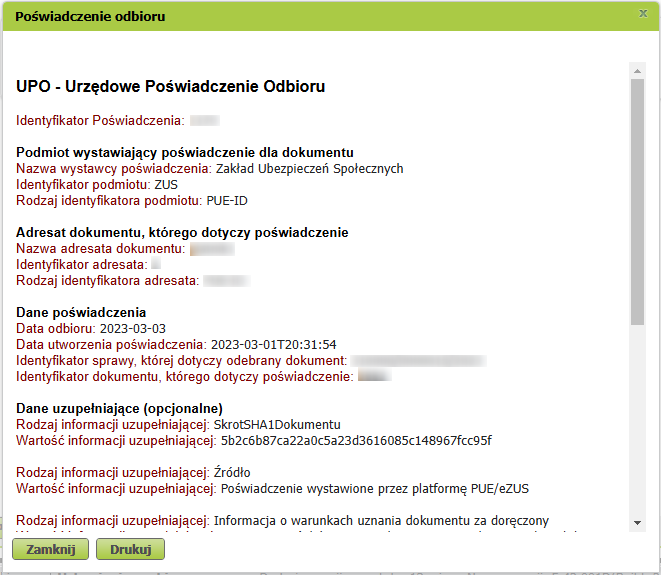This screenshot has height=575, width=661.
Task: Click the dialog title Poświadczenie odbioru
Action: [x=90, y=16]
